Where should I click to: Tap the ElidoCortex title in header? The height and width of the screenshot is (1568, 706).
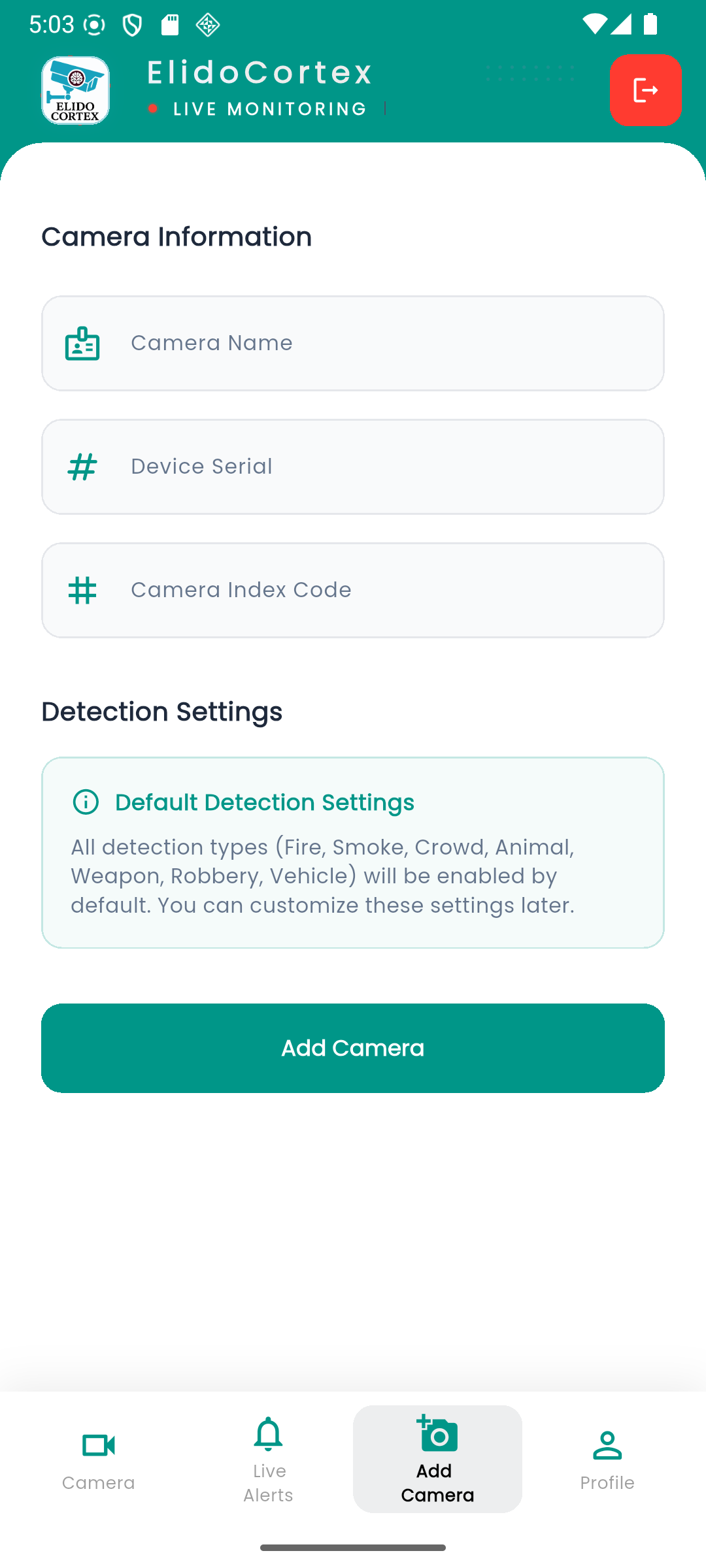(260, 72)
